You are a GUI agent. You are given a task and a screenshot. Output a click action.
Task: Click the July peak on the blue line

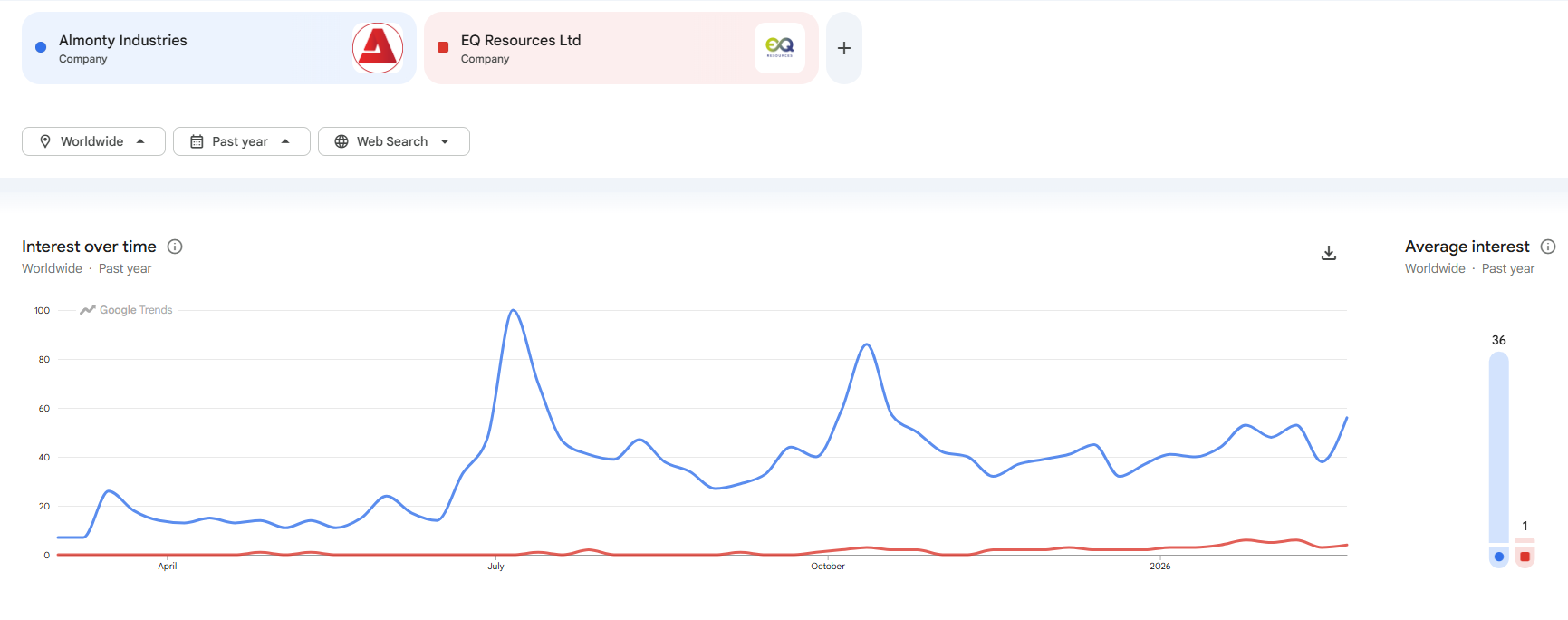514,310
